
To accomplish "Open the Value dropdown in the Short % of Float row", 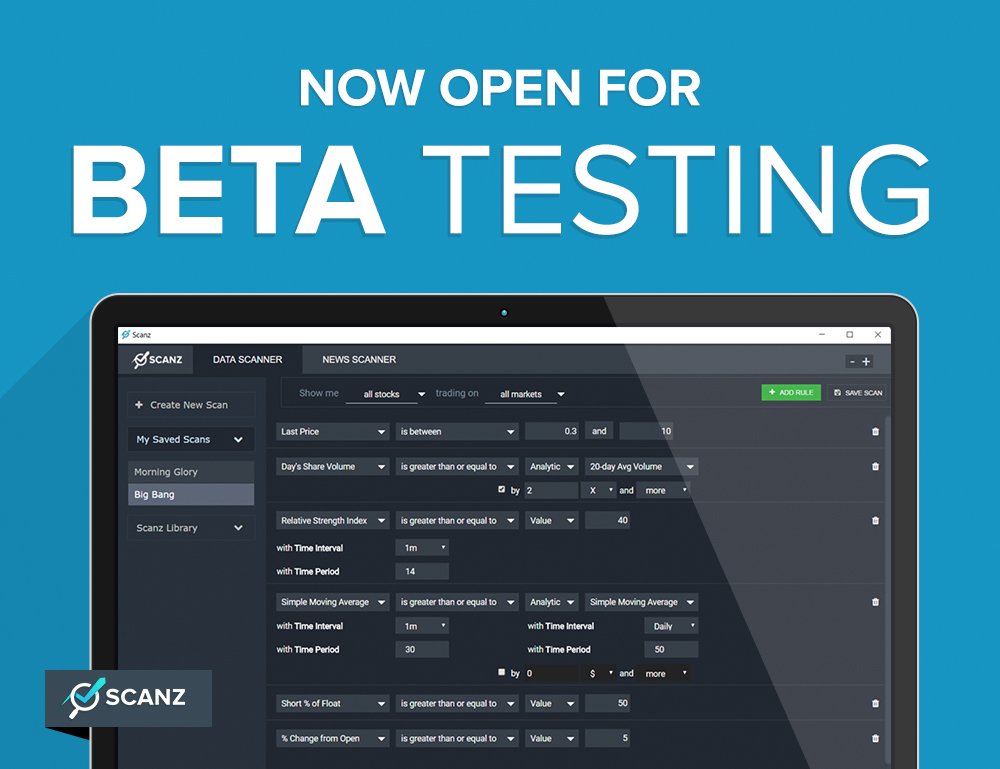I will pos(552,703).
